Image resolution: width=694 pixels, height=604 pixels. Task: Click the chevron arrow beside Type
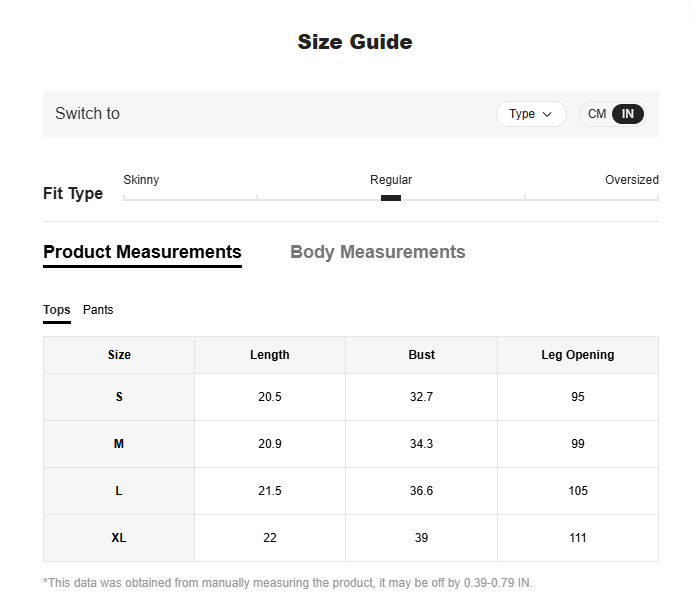pyautogui.click(x=547, y=114)
